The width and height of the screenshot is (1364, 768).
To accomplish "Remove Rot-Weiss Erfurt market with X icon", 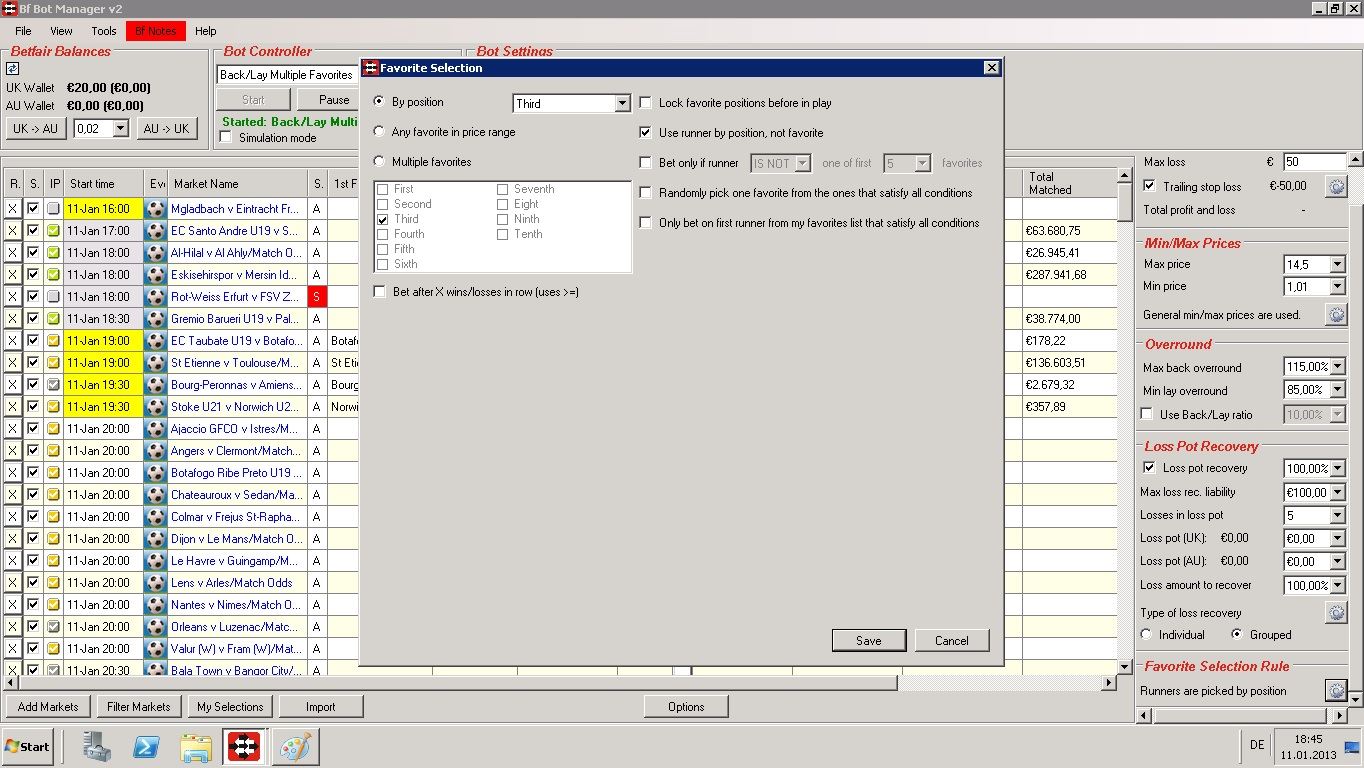I will coord(13,297).
